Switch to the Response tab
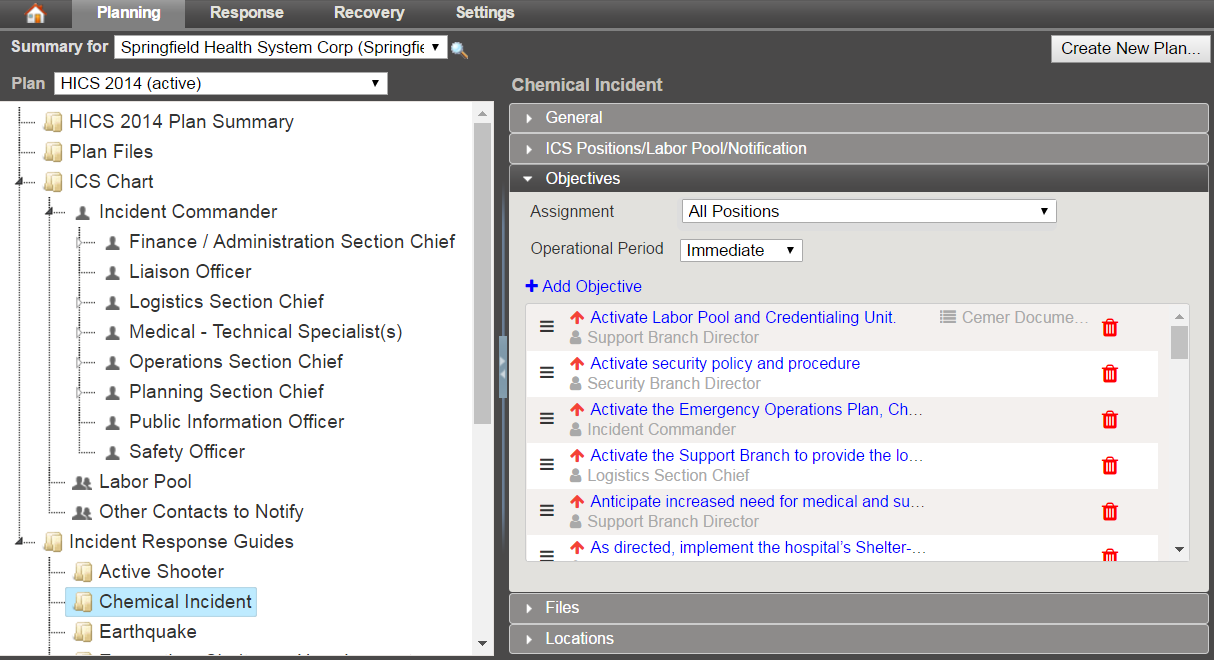The height and width of the screenshot is (660, 1214). coord(246,13)
